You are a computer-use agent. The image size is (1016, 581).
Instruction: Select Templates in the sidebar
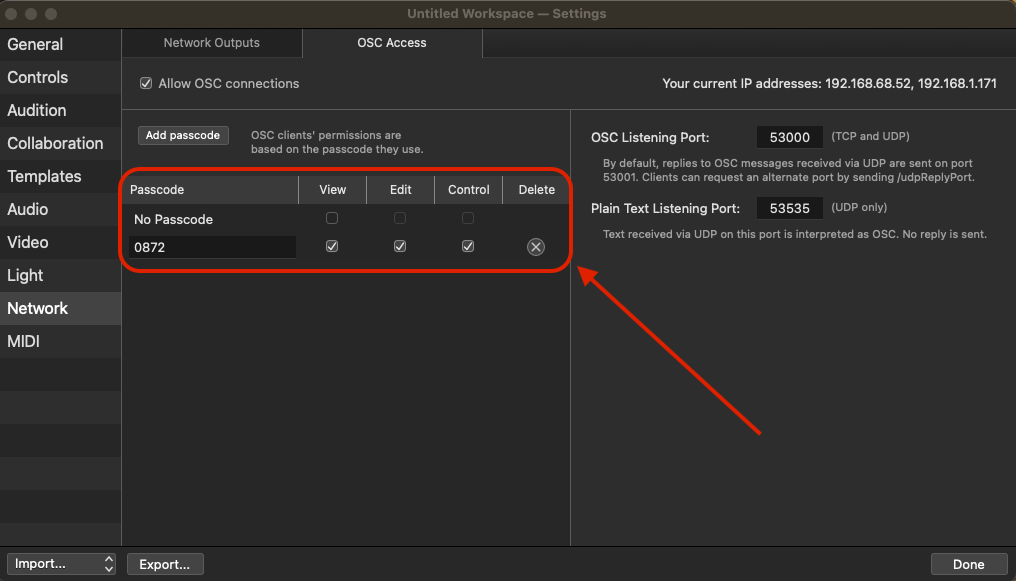pyautogui.click(x=60, y=177)
